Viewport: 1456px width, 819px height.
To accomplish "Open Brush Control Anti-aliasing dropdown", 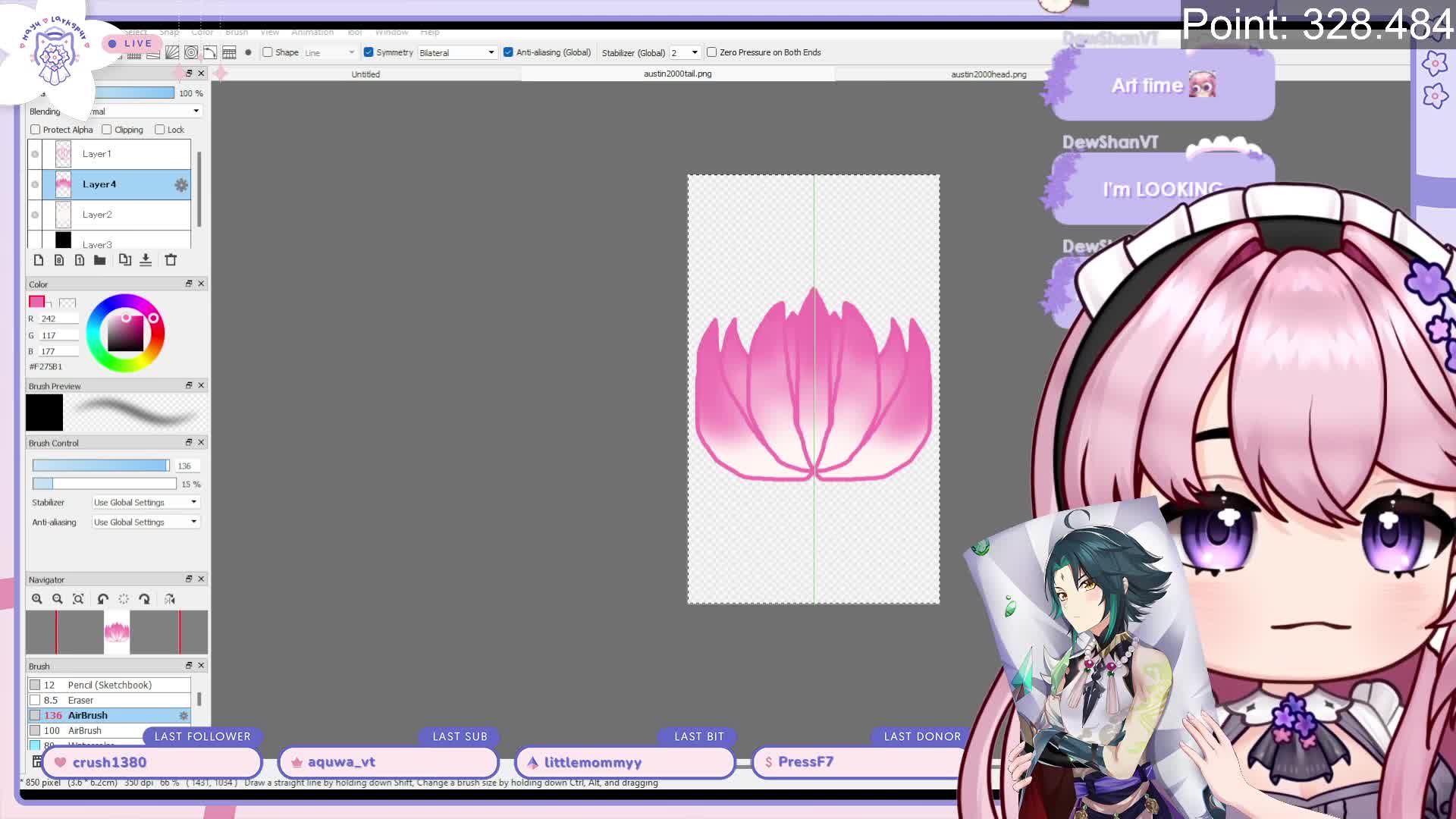I will tap(146, 522).
